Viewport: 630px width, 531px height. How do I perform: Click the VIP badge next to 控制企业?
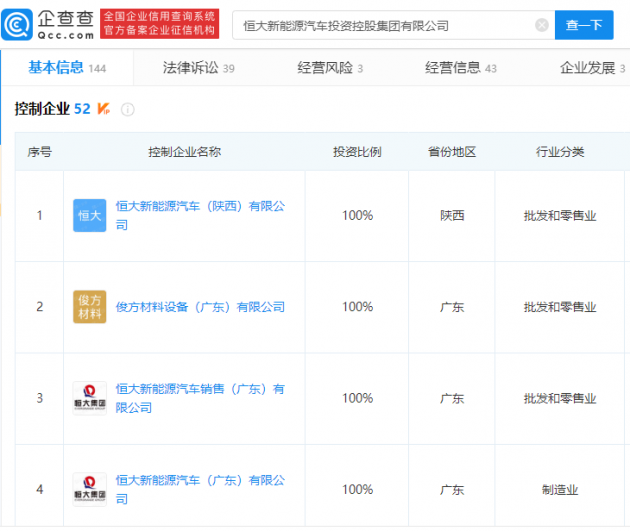[x=104, y=109]
